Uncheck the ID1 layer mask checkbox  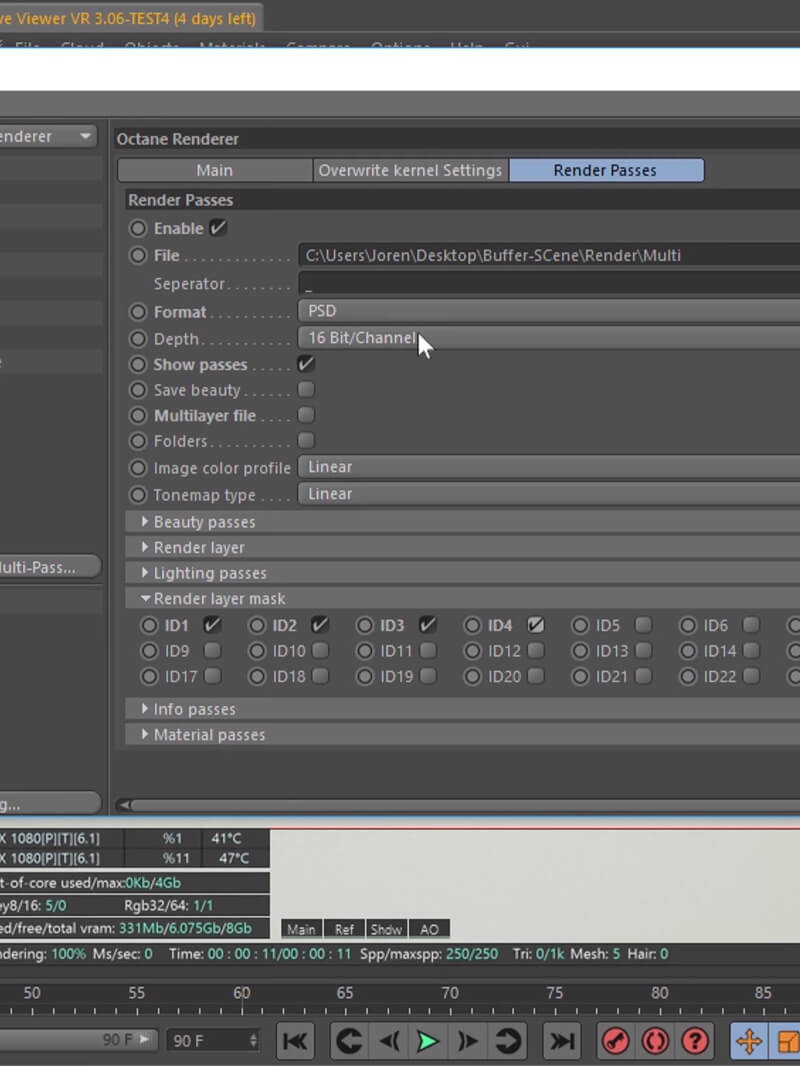(213, 625)
